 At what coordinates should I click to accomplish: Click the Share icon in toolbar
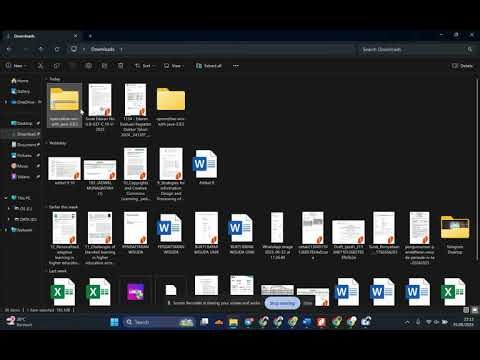pos(104,66)
